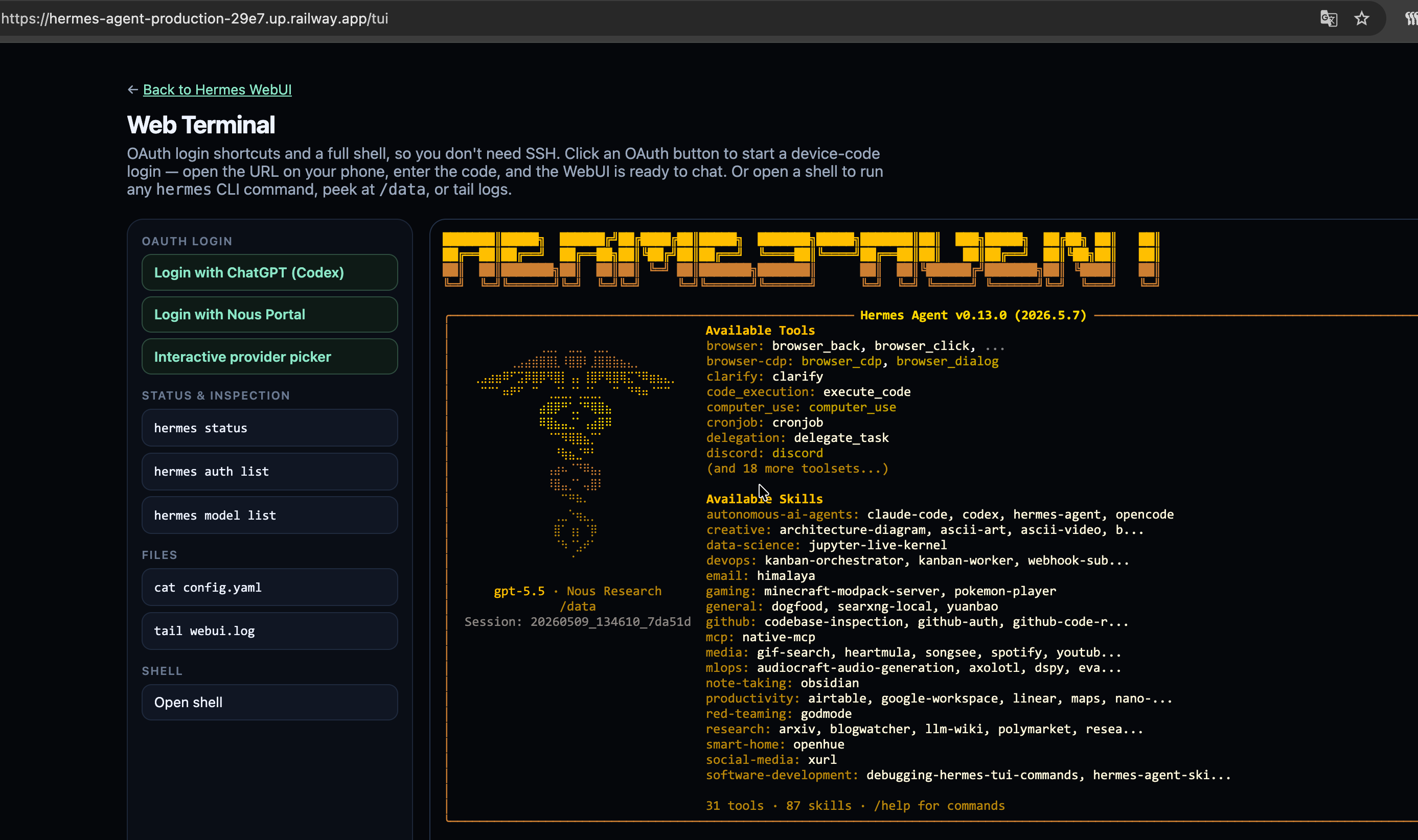
Task: Click the Available Tools heading
Action: click(x=760, y=331)
